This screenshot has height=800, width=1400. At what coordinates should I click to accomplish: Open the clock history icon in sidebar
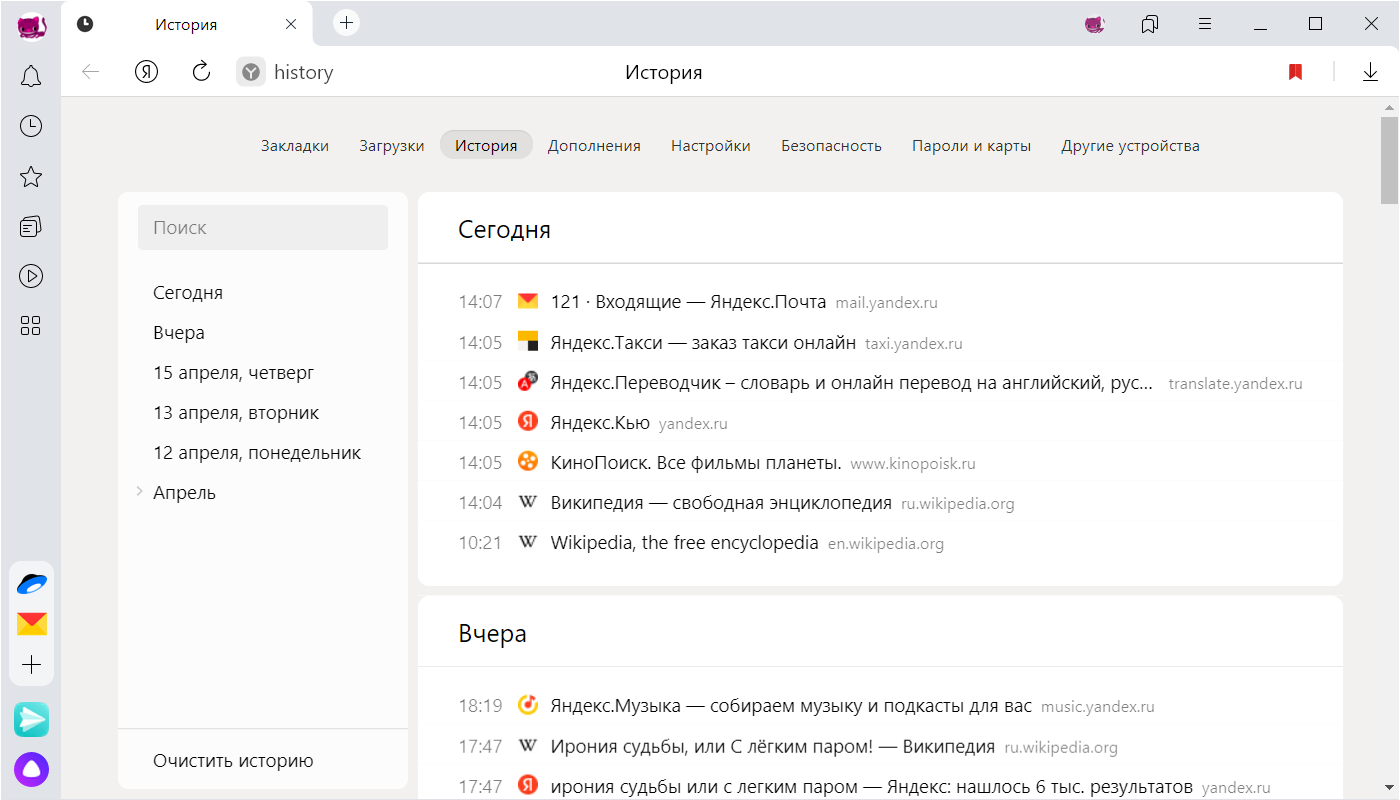(31, 126)
